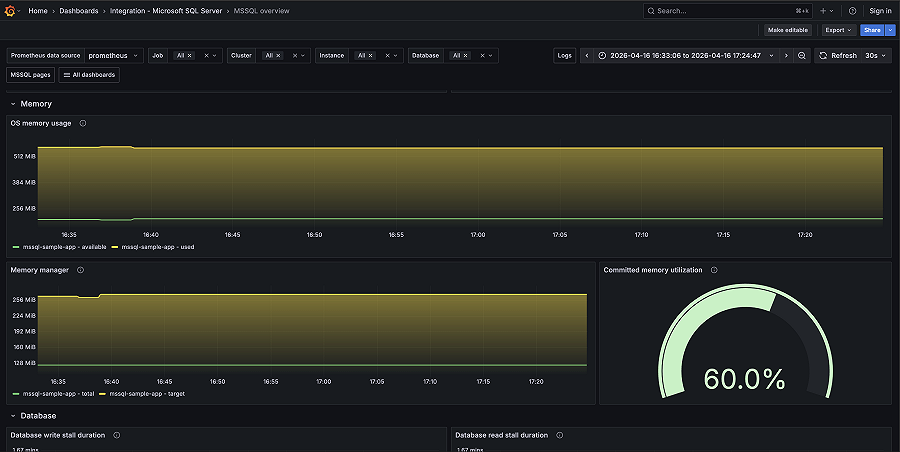Click the zoom out time range icon
Viewport: 900px width, 452px height.
(802, 56)
